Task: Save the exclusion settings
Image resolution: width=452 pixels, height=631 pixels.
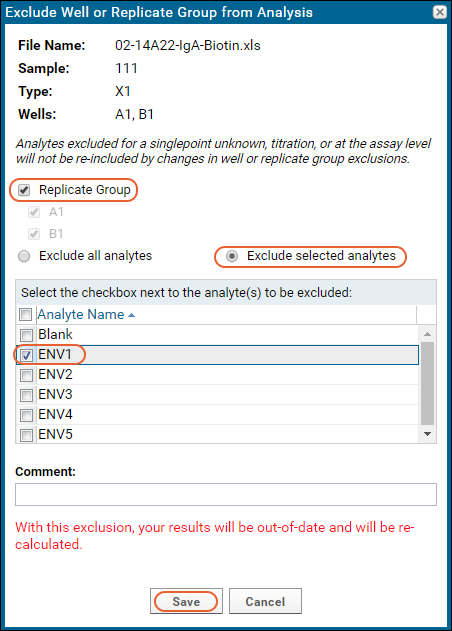Action: pos(186,601)
